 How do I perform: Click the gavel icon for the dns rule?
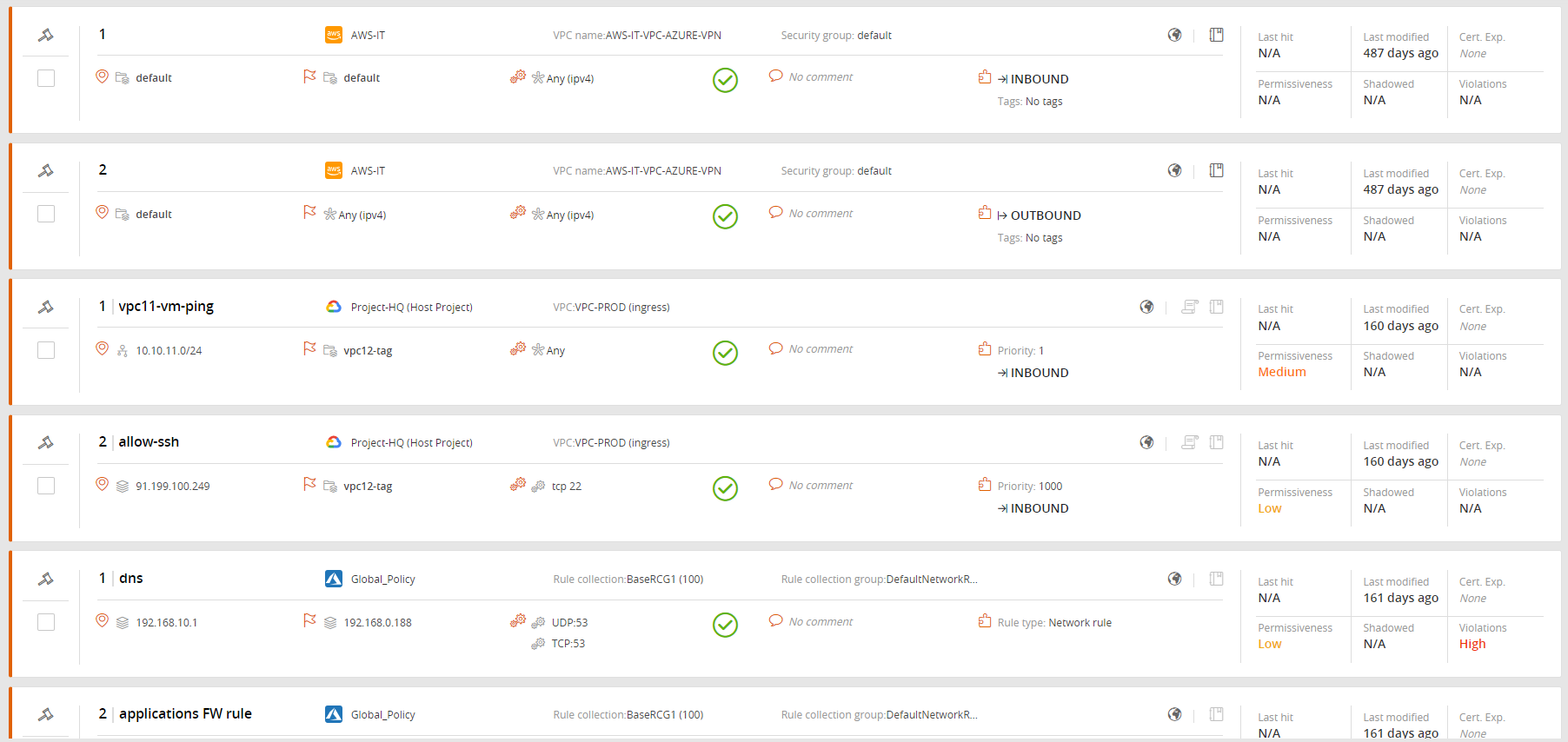click(x=46, y=580)
